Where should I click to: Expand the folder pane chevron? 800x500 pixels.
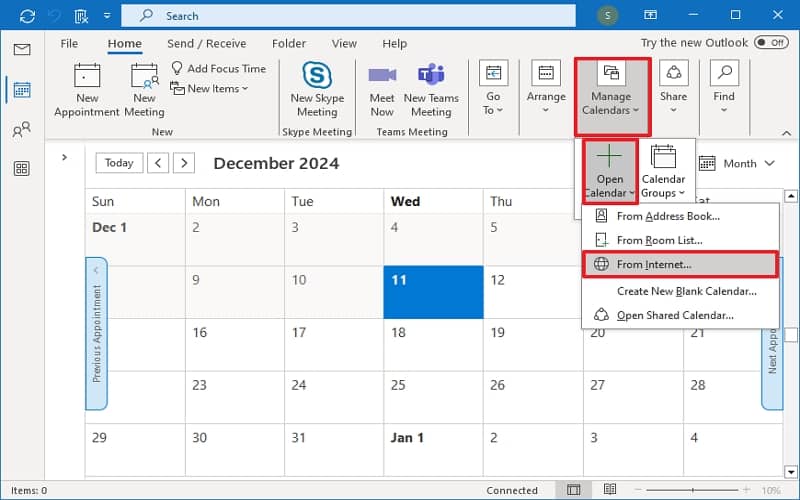click(64, 157)
